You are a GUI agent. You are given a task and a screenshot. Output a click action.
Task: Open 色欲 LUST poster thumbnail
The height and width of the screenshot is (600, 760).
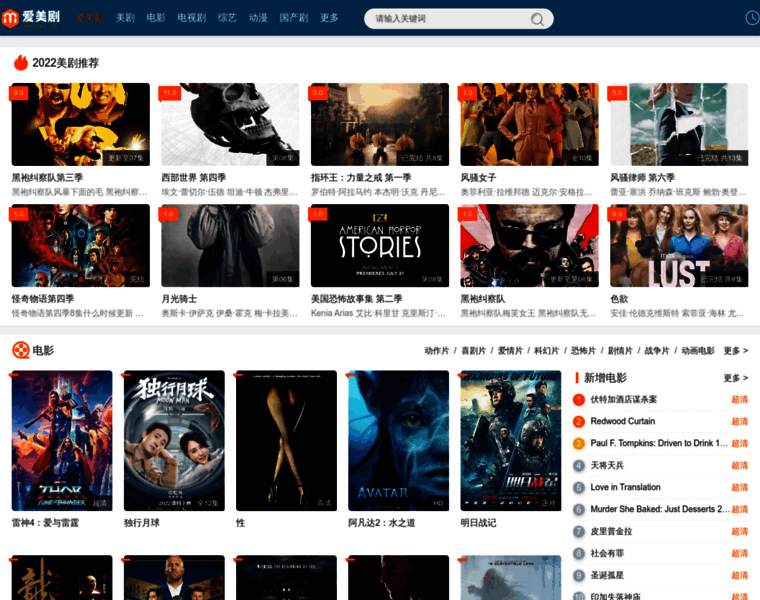tap(679, 246)
